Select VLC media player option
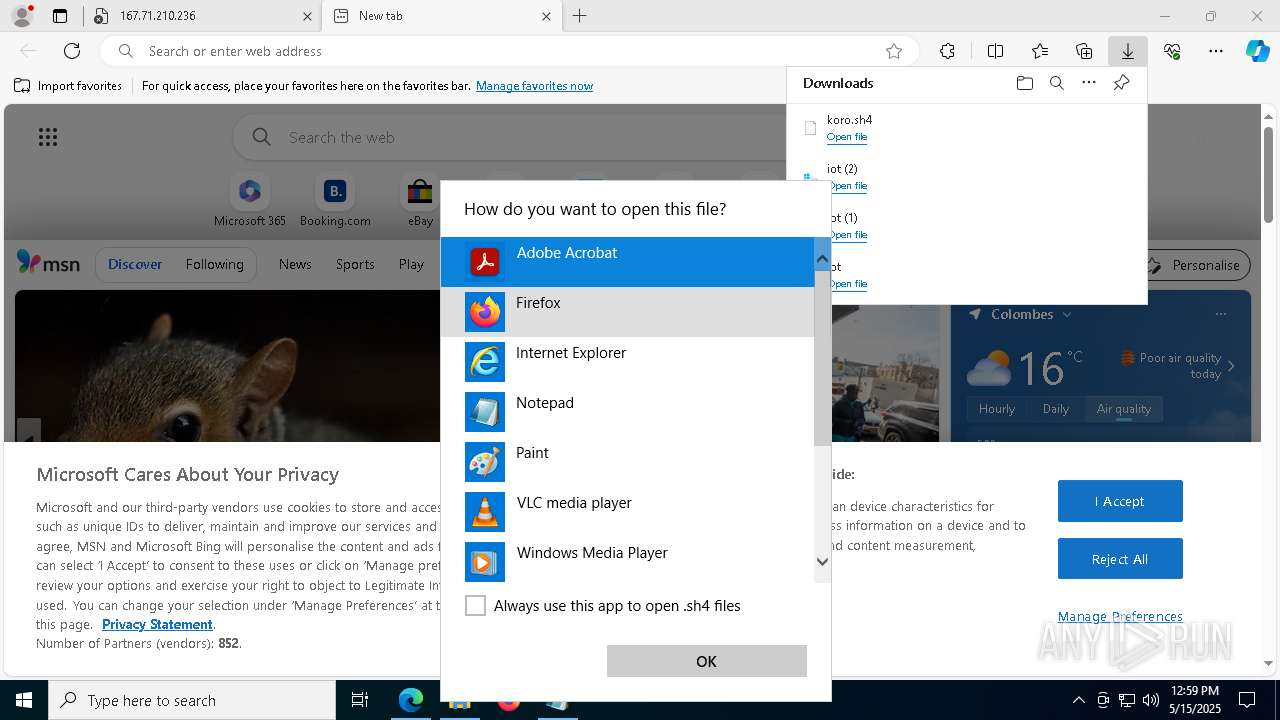This screenshot has width=1280, height=720. (x=627, y=512)
